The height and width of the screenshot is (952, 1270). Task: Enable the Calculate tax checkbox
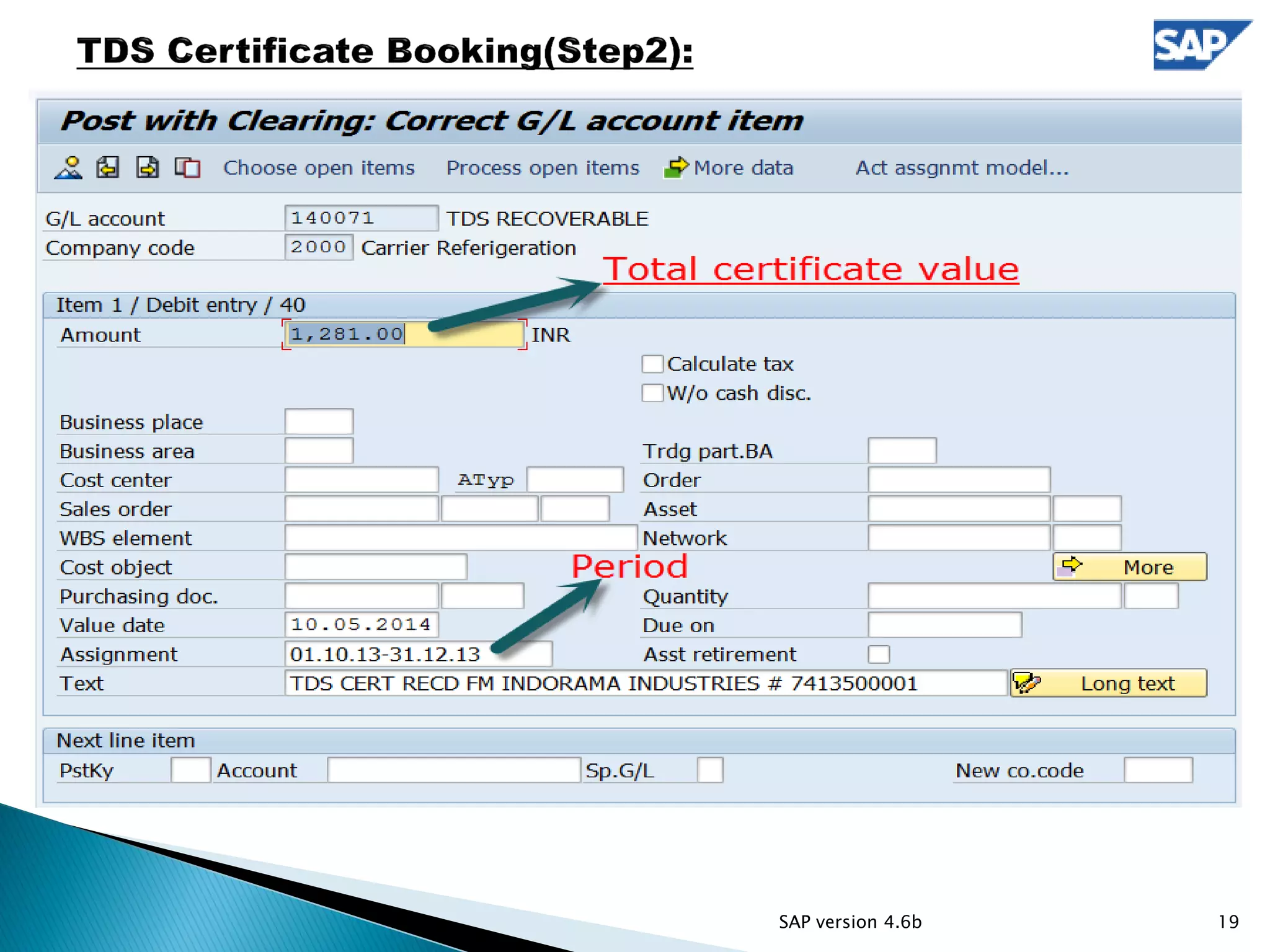pos(652,364)
